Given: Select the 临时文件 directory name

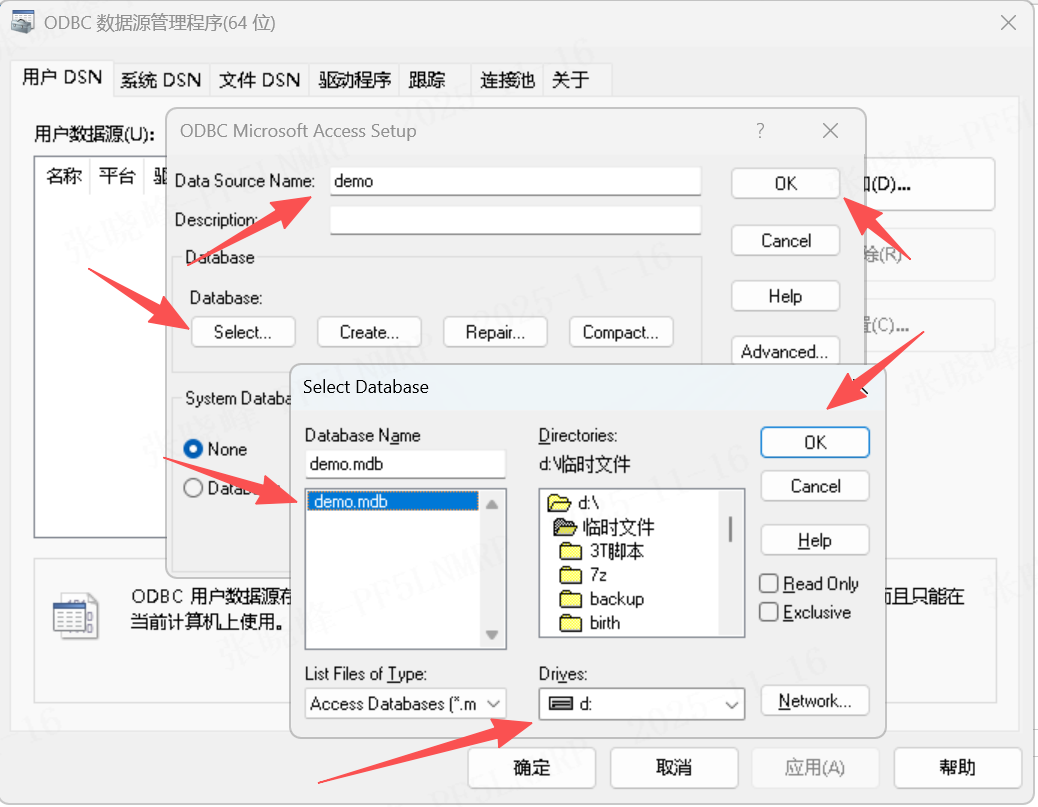Looking at the screenshot, I should pos(618,528).
